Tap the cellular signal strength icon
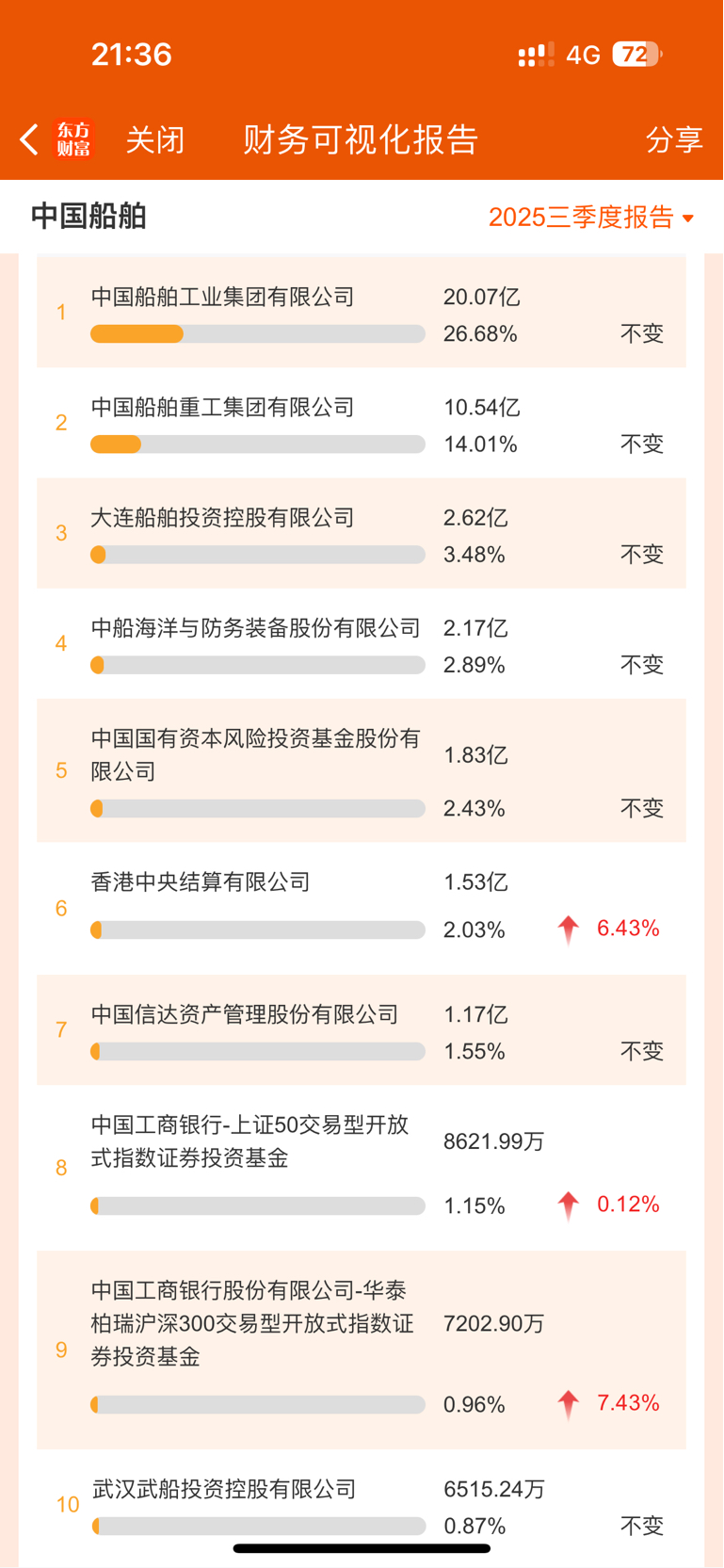 point(536,55)
